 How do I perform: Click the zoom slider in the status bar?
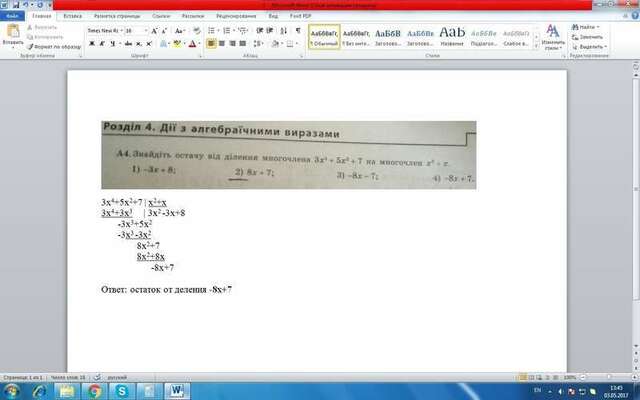coord(608,378)
